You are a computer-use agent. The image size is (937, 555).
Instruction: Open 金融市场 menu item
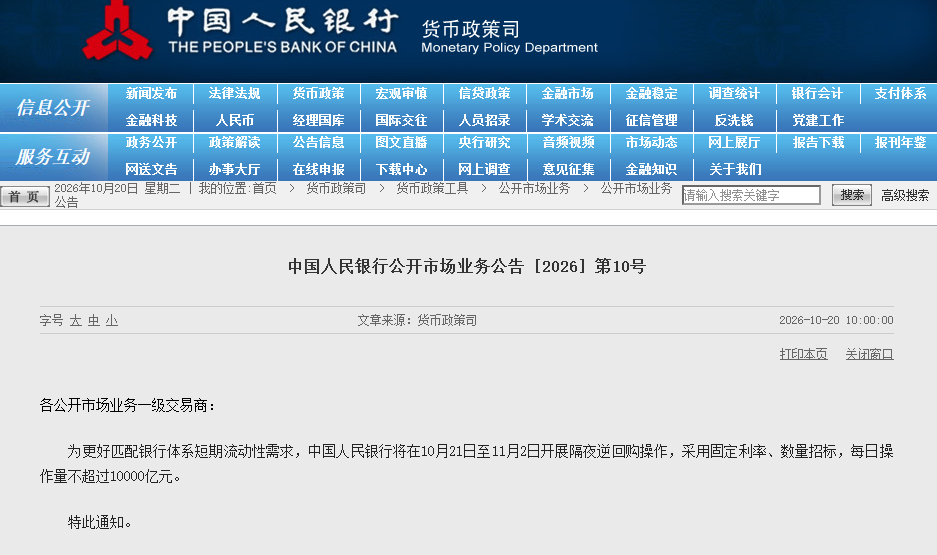point(567,94)
